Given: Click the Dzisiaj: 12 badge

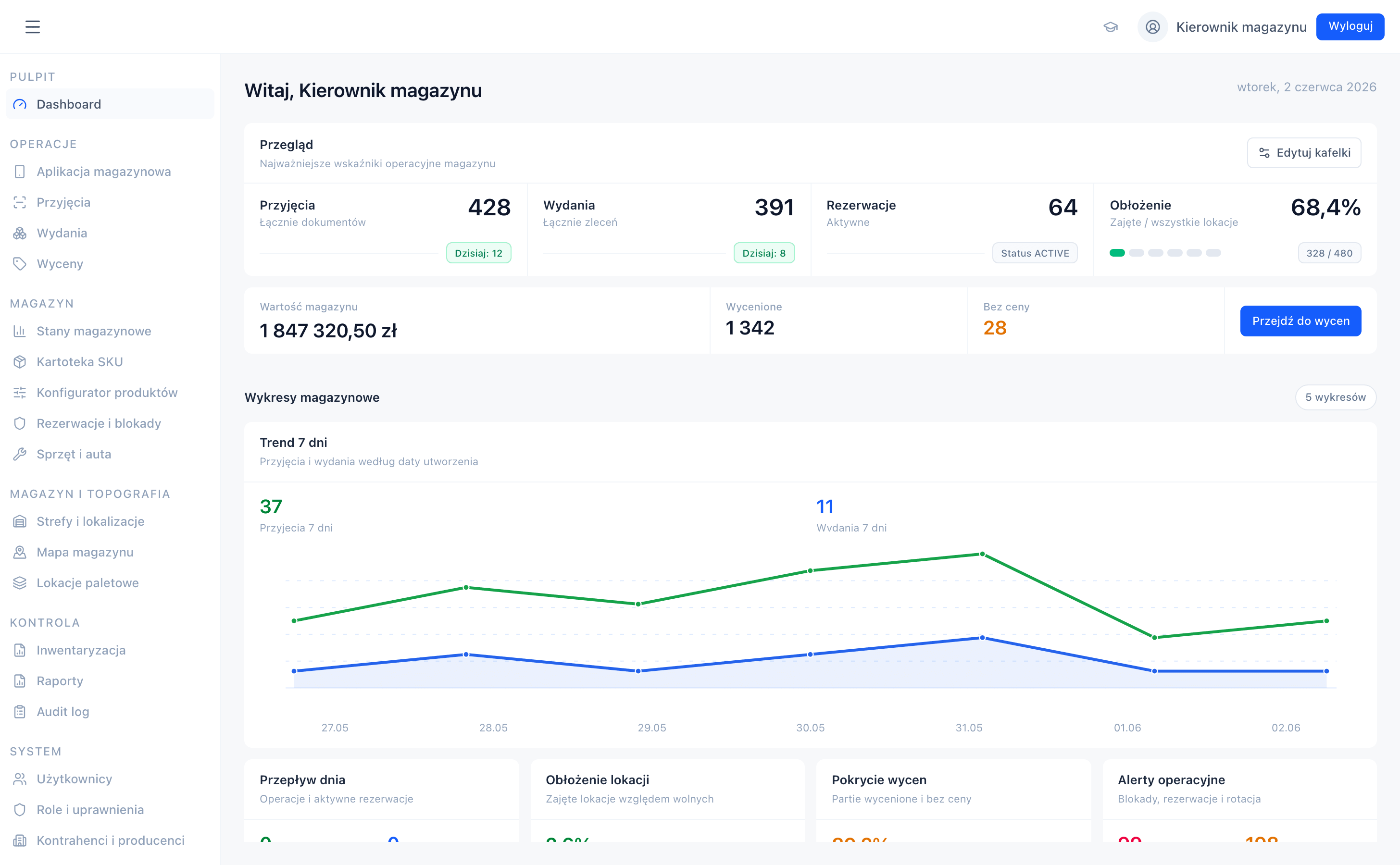Looking at the screenshot, I should (x=478, y=253).
